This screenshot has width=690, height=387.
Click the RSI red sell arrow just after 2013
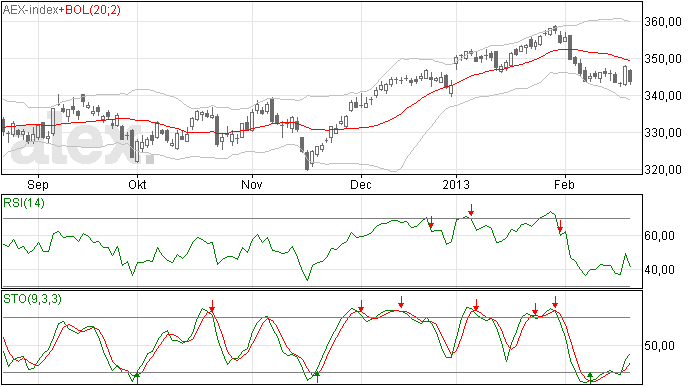pos(471,210)
